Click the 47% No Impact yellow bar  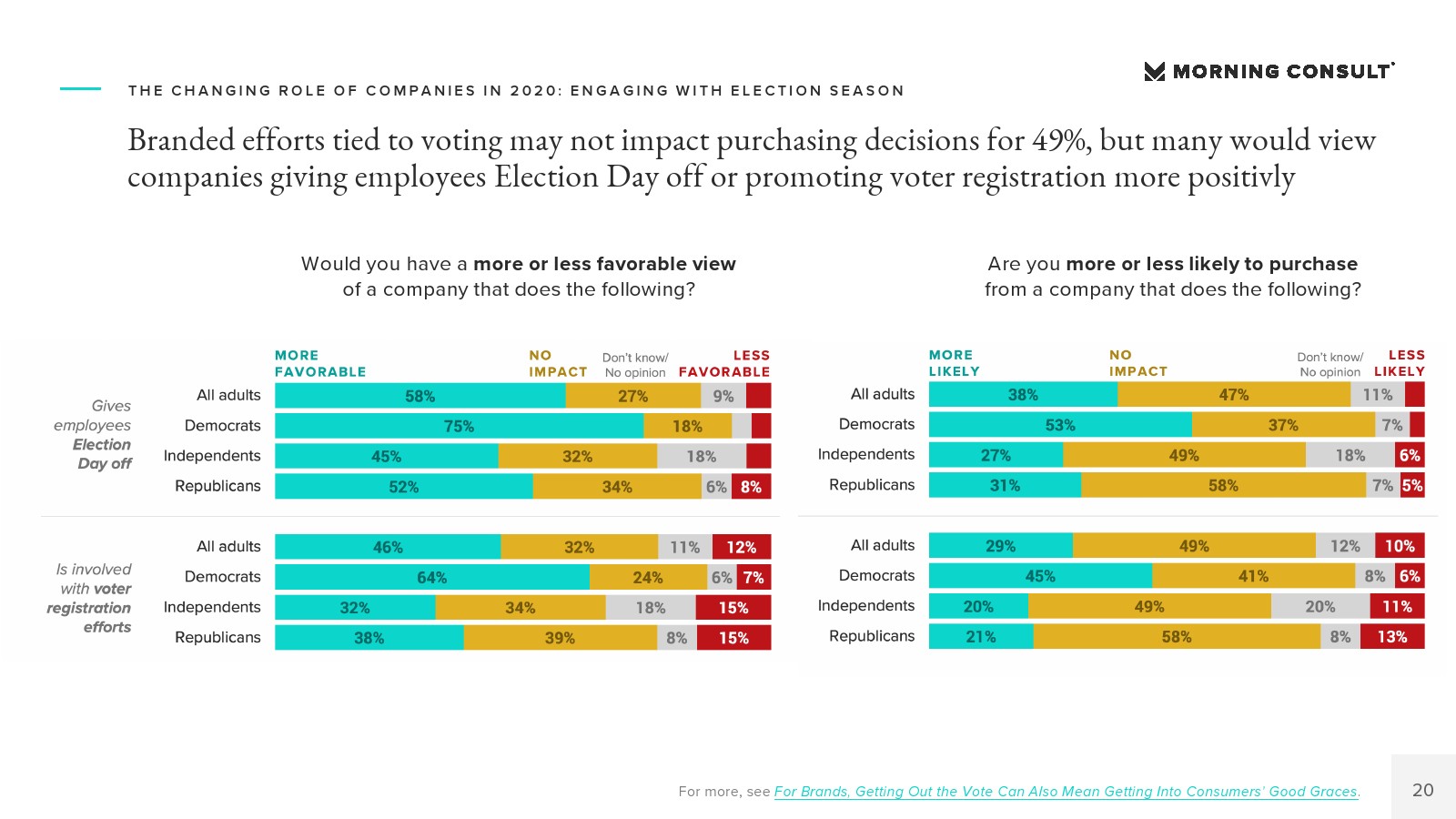[x=1233, y=395]
